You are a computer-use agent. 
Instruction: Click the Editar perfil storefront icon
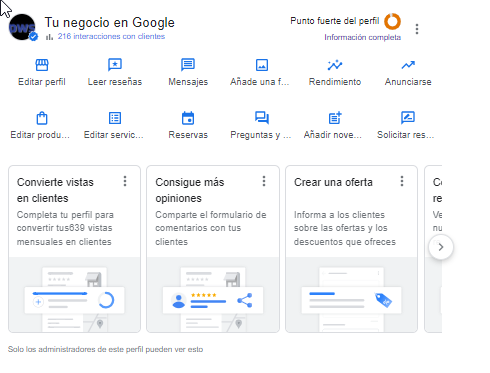tap(42, 65)
